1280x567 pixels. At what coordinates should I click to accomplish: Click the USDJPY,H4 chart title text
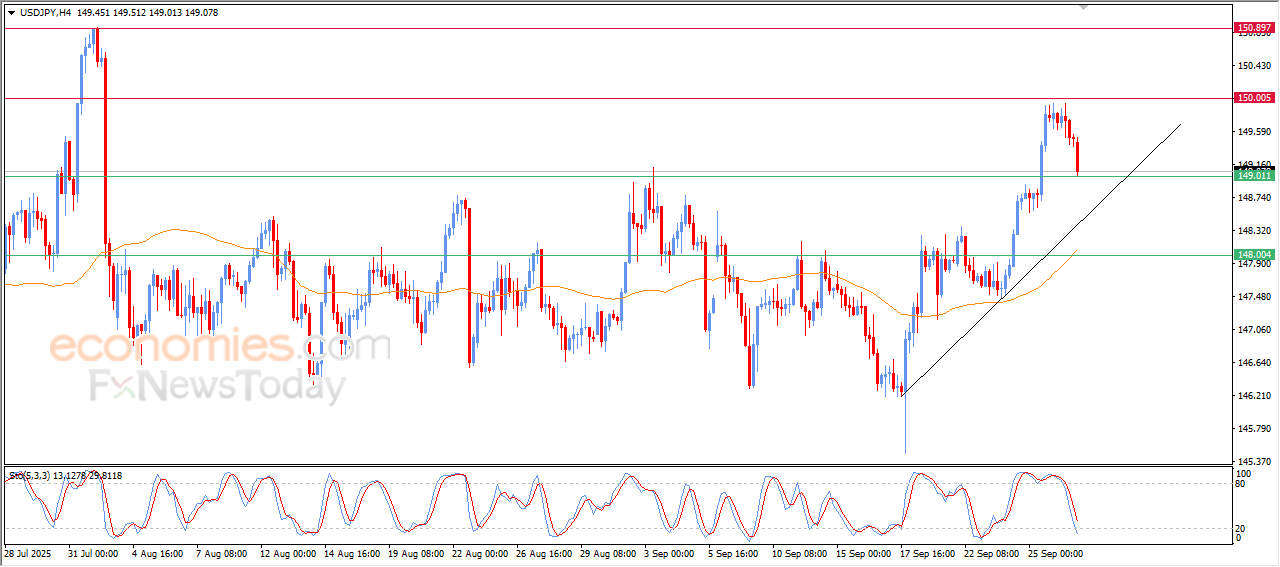point(46,13)
